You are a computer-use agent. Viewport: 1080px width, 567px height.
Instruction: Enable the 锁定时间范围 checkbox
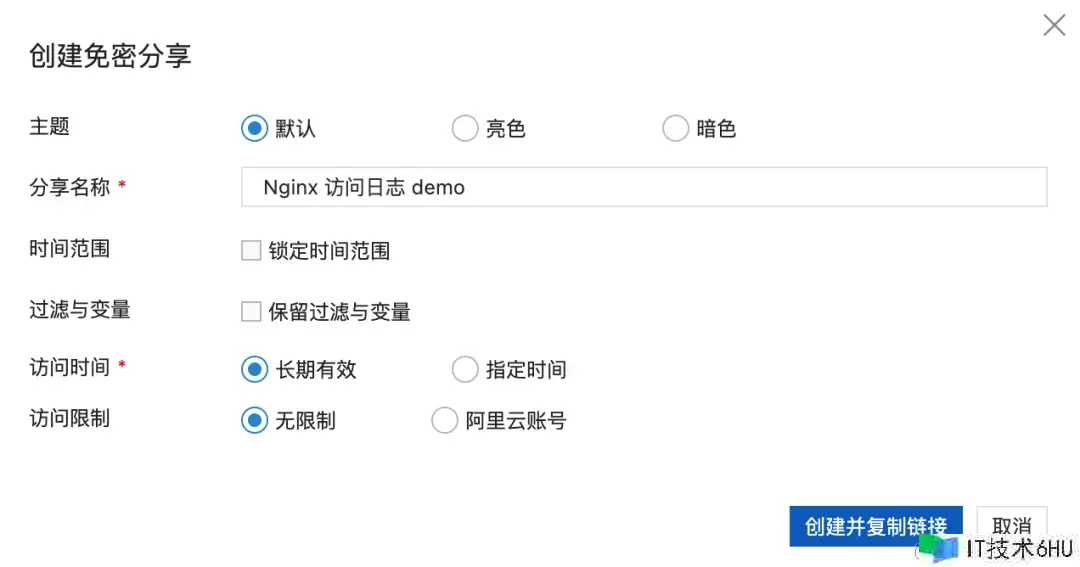coord(251,251)
